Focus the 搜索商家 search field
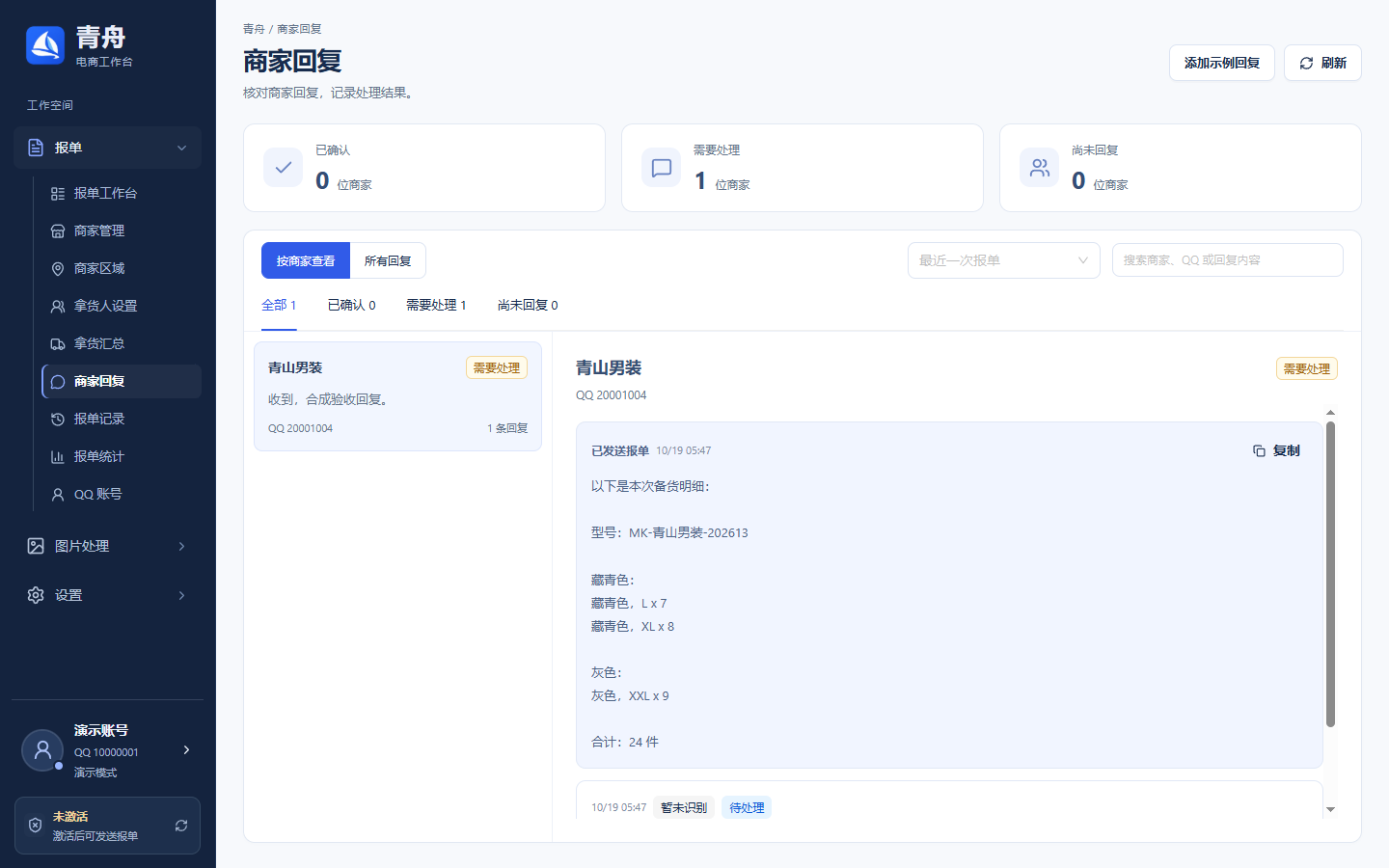1389x868 pixels. pos(1228,260)
